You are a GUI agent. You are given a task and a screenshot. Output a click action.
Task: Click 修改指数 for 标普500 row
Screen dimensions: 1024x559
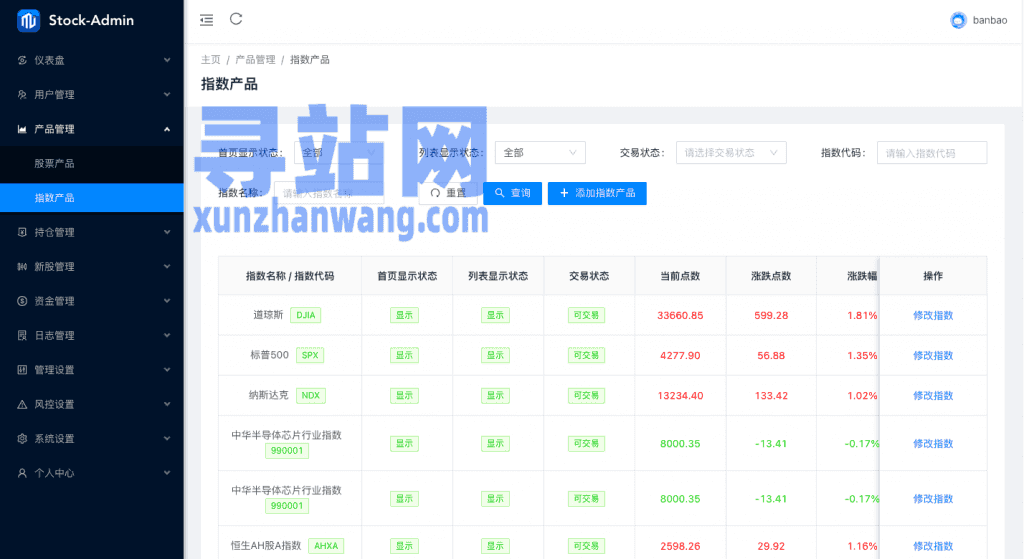pyautogui.click(x=933, y=356)
